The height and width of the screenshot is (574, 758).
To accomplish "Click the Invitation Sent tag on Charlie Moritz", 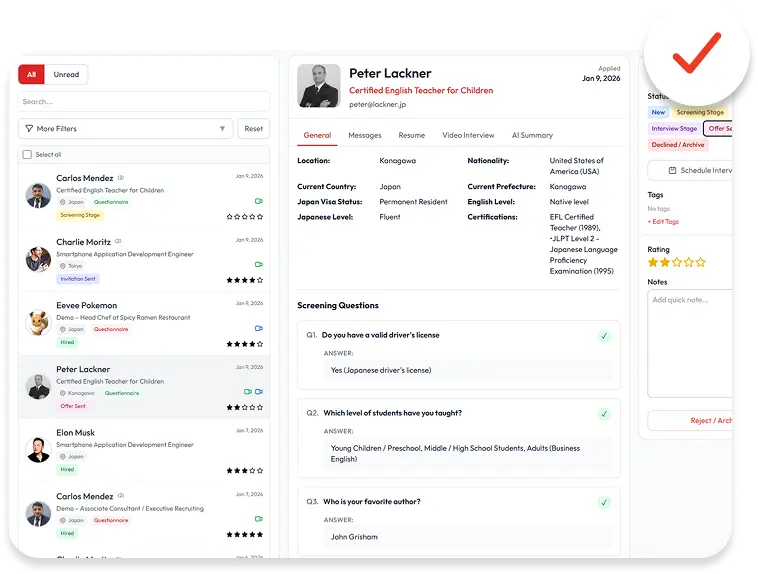I will point(78,279).
